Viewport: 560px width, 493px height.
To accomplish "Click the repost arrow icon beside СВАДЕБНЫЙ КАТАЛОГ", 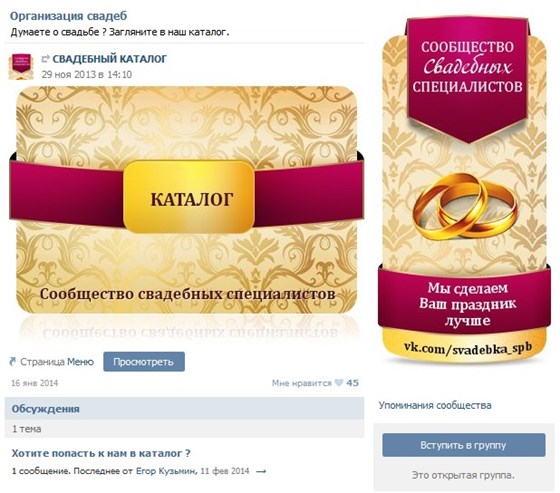I will tap(46, 59).
